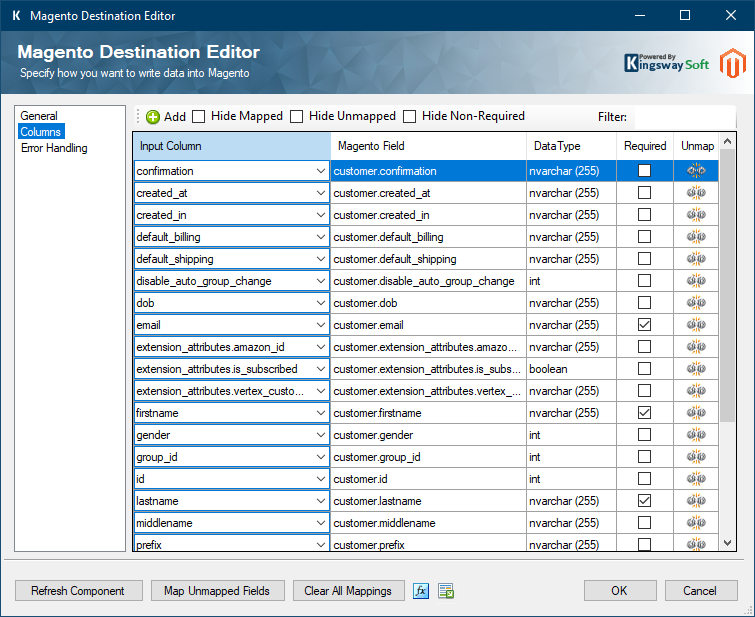Image resolution: width=755 pixels, height=617 pixels.
Task: Unmap the customer.gender field
Action: (x=696, y=435)
